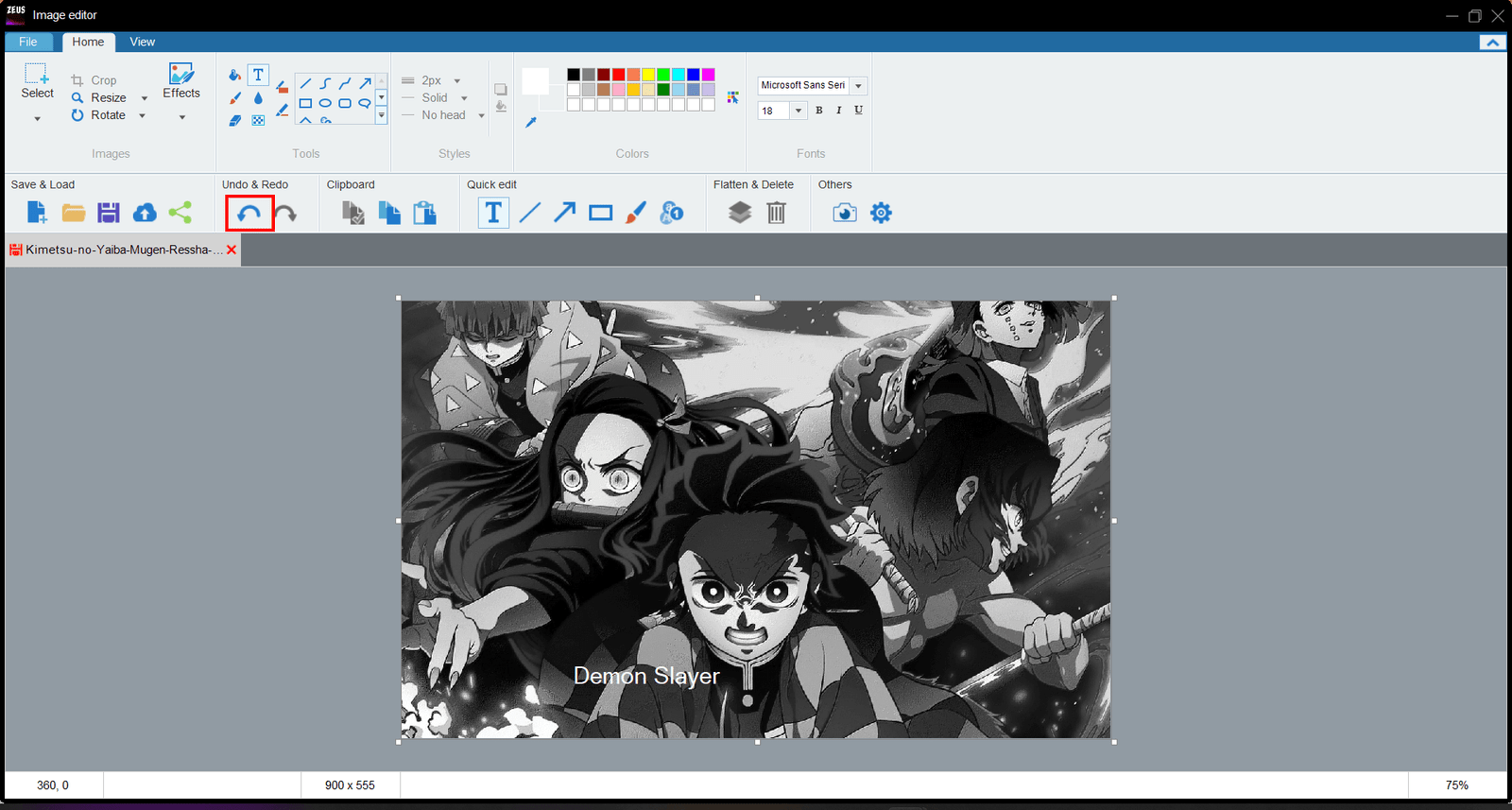The height and width of the screenshot is (810, 1512).
Task: Click the Select button
Action: (x=37, y=81)
